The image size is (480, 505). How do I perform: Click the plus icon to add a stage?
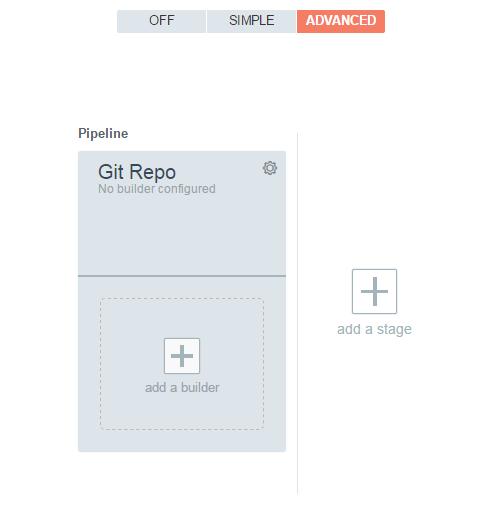click(x=374, y=291)
